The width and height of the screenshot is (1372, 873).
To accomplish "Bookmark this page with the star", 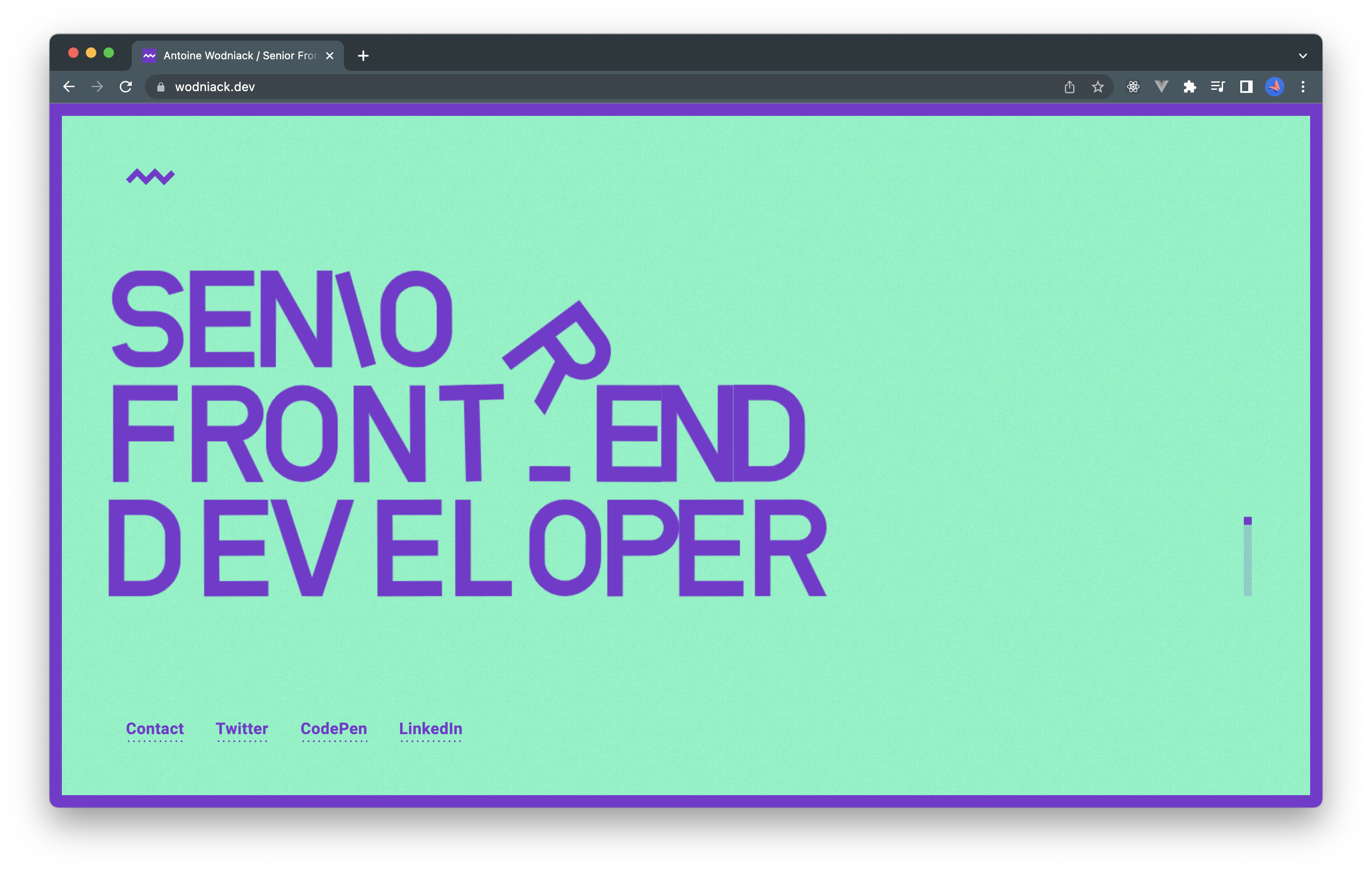I will click(1098, 87).
